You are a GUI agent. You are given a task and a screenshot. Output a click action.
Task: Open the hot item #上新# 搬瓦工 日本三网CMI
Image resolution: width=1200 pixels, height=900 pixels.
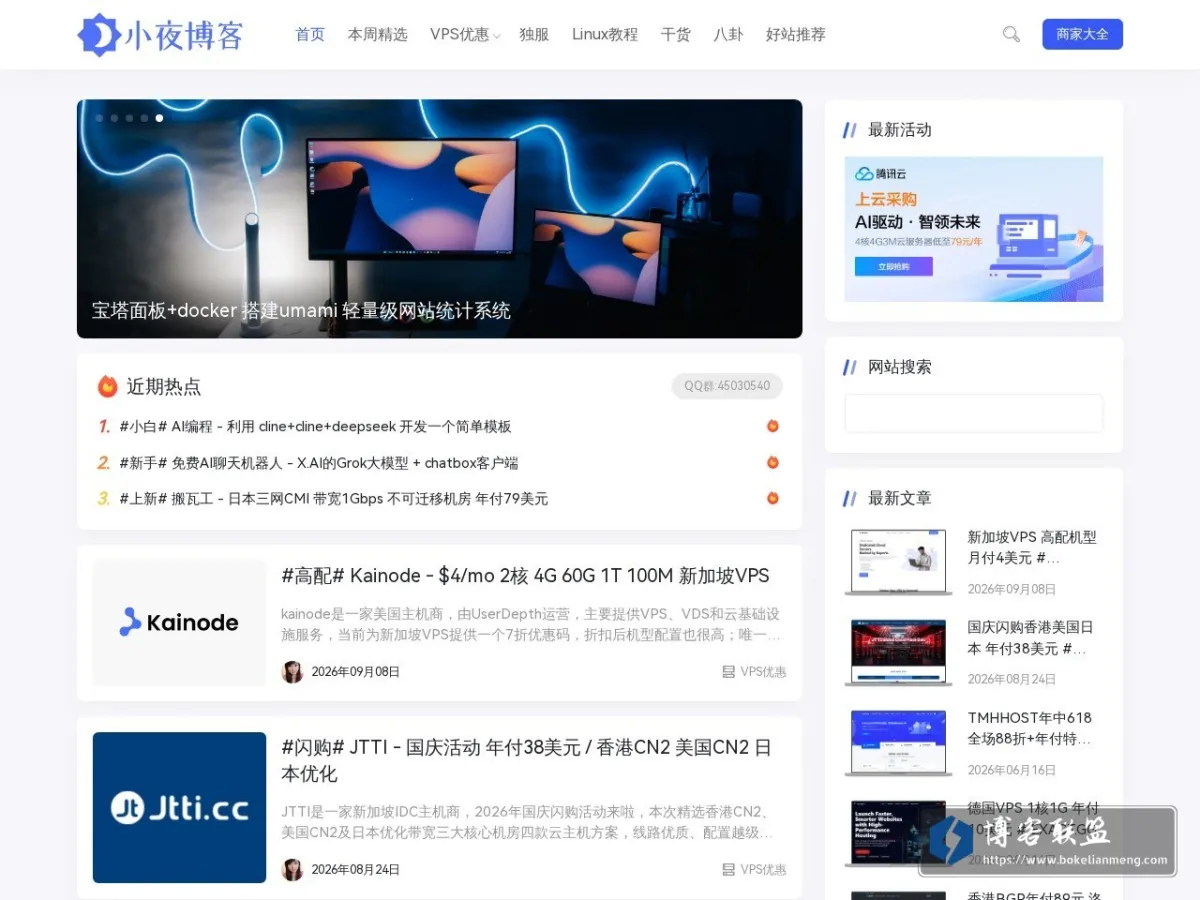[333, 498]
